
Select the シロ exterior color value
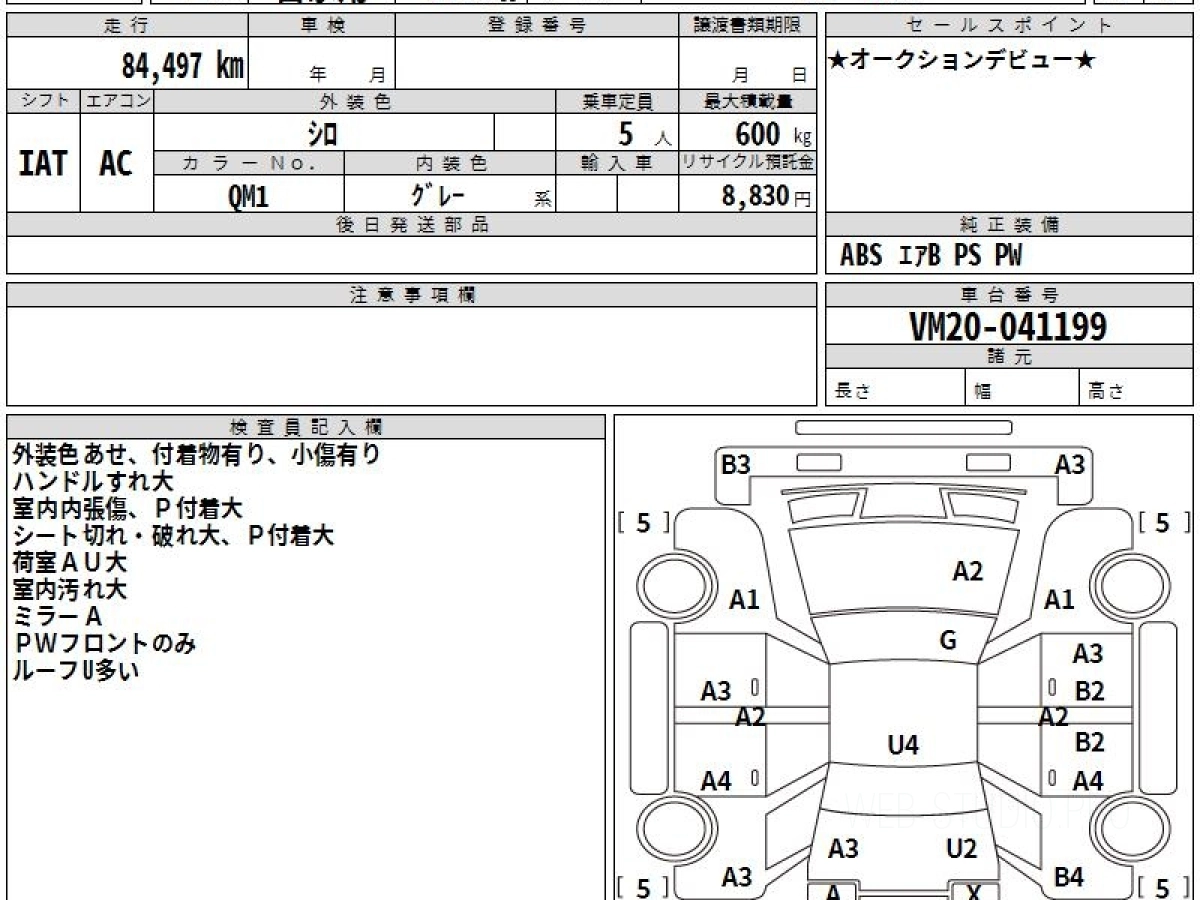coord(322,132)
